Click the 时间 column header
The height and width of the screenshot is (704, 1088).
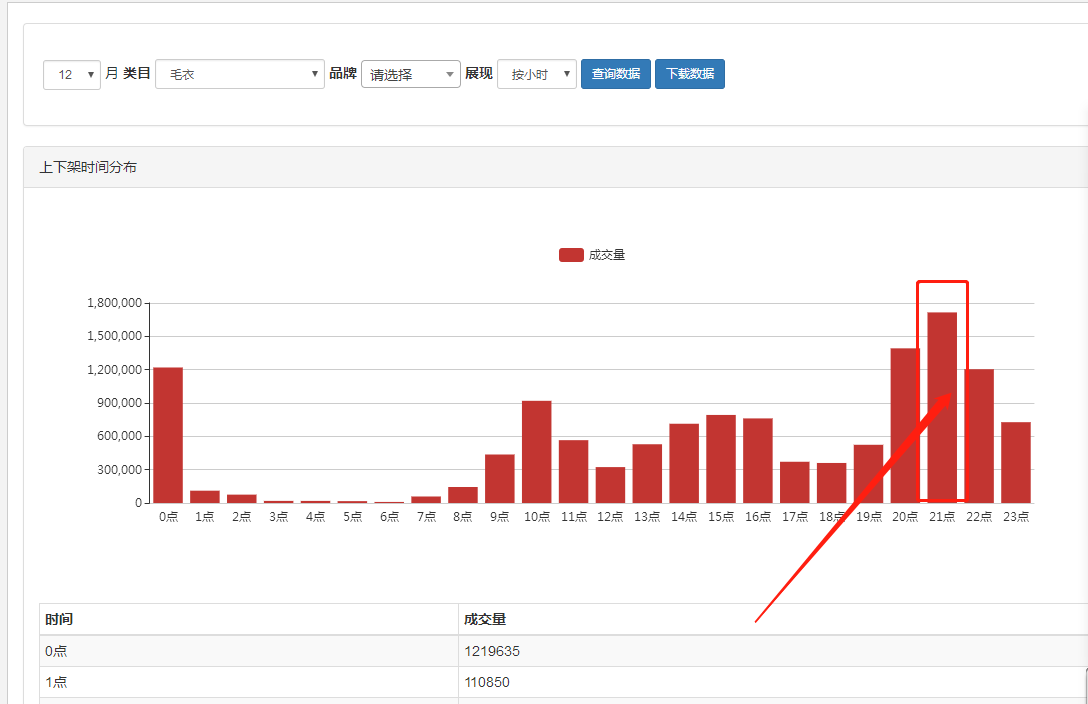point(59,620)
